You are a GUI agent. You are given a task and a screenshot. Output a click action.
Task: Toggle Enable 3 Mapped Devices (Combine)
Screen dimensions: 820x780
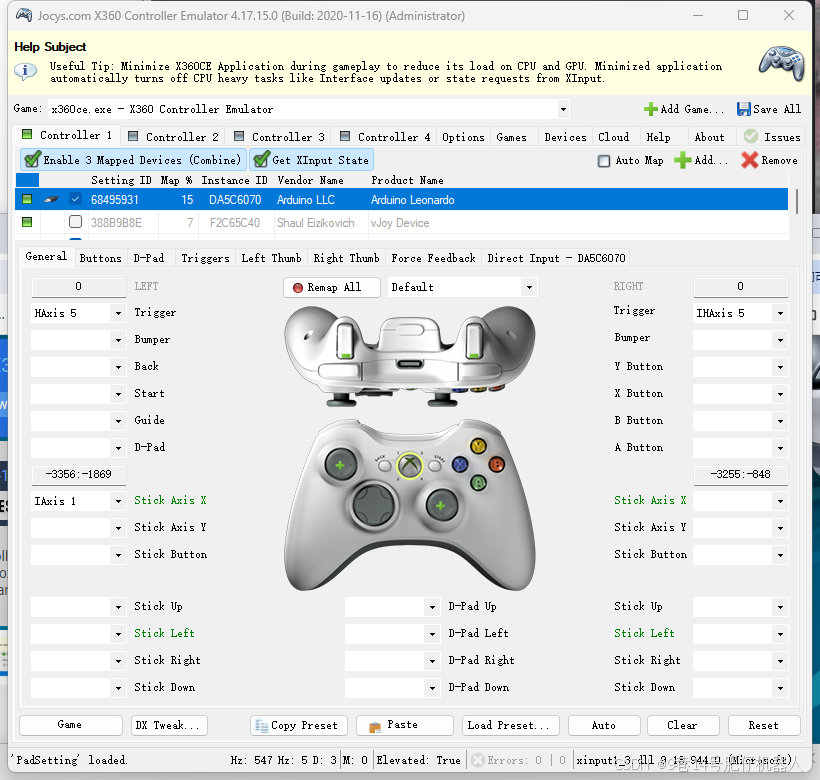(133, 160)
